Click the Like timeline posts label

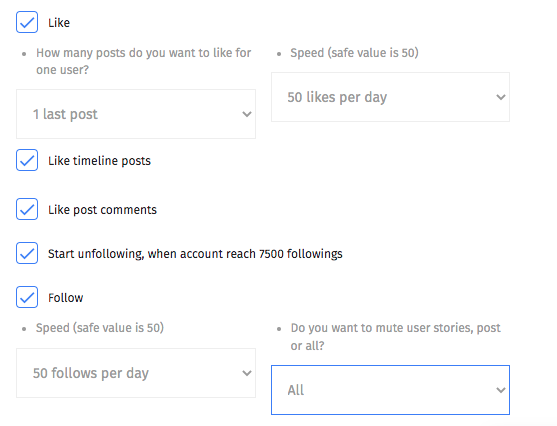coord(99,161)
